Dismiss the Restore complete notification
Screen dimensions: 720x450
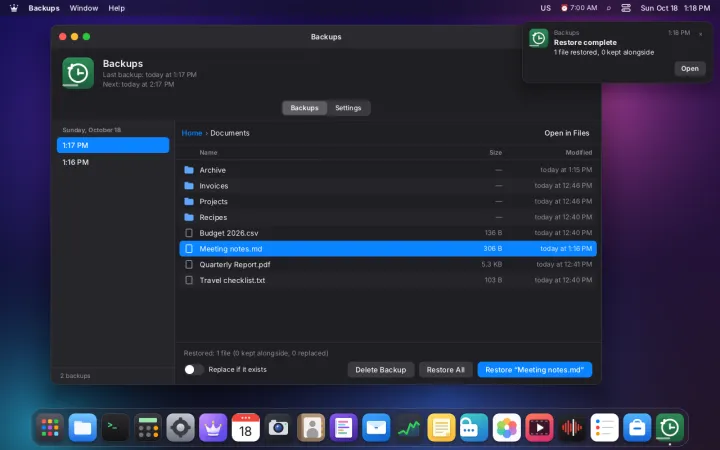point(700,34)
